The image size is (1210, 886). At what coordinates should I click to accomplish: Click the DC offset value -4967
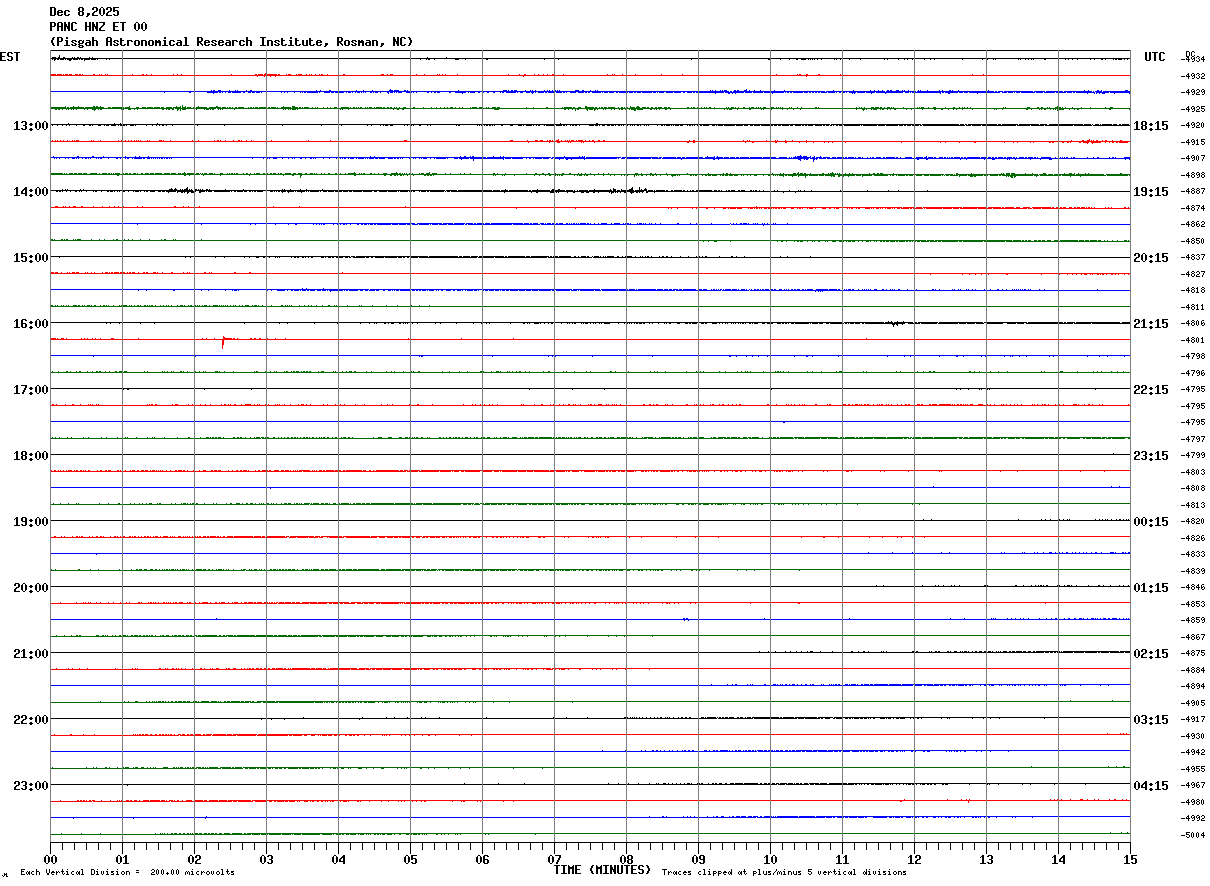point(1193,785)
